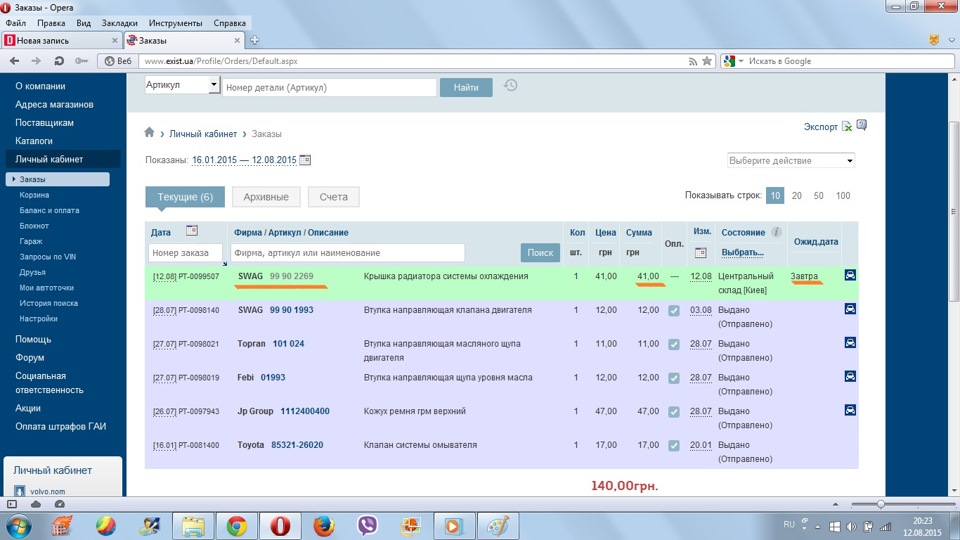Open help icon next to Export
960x540 pixels.
861,126
